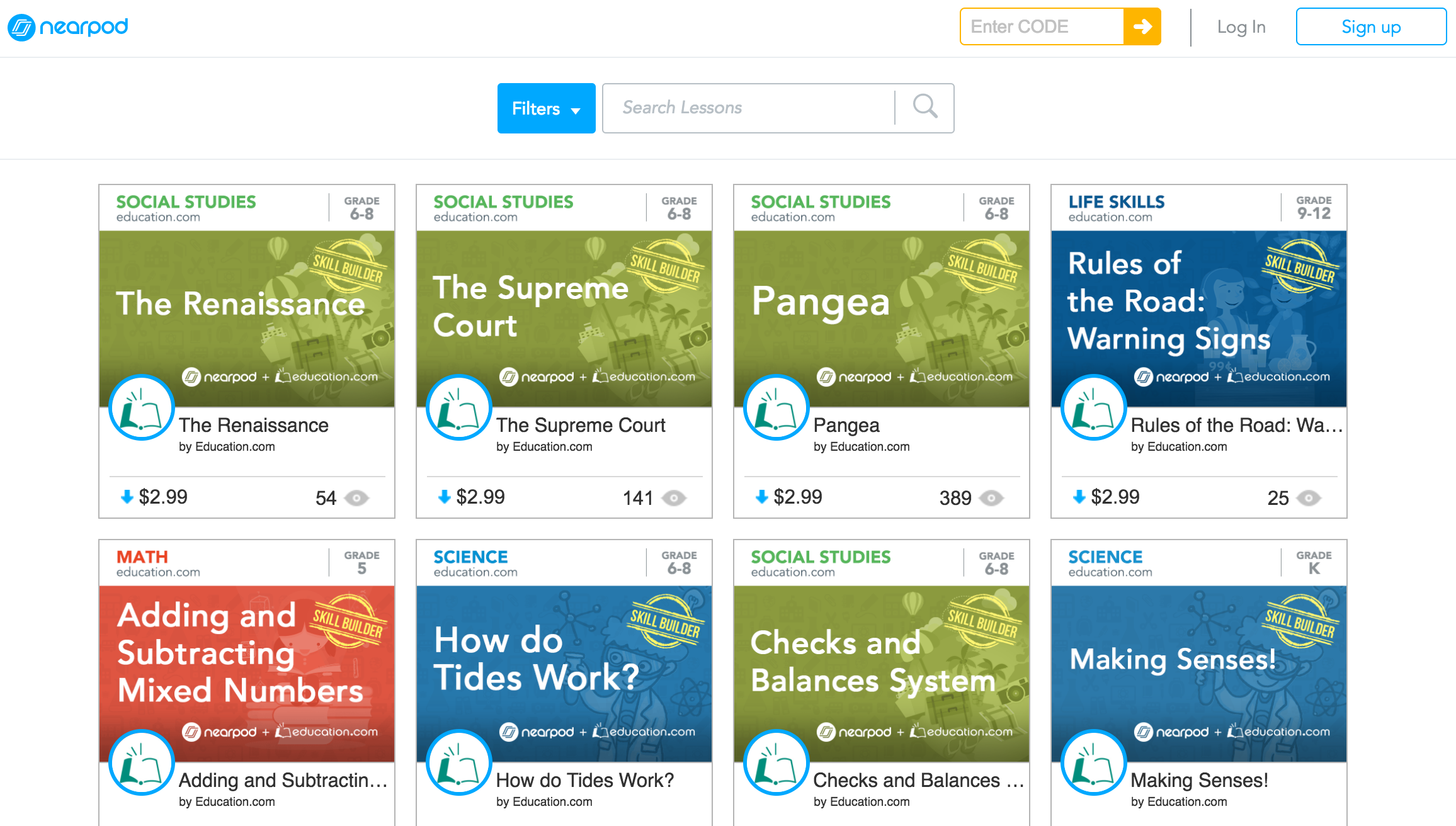
Task: Click the views eye icon next to 141
Action: tap(674, 498)
